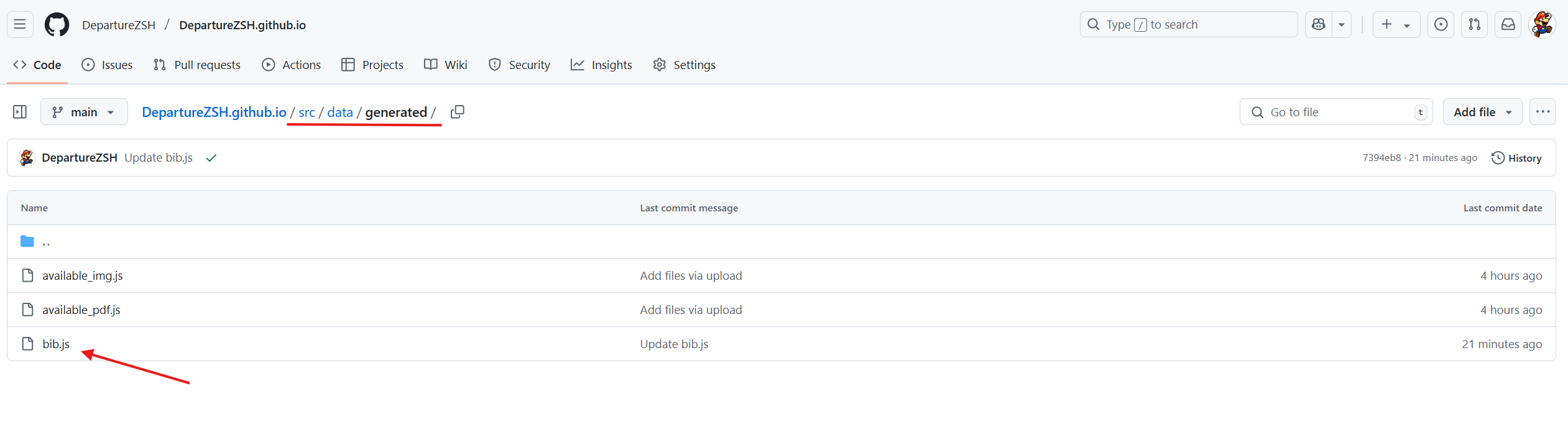Switch to the Code tab

click(37, 65)
